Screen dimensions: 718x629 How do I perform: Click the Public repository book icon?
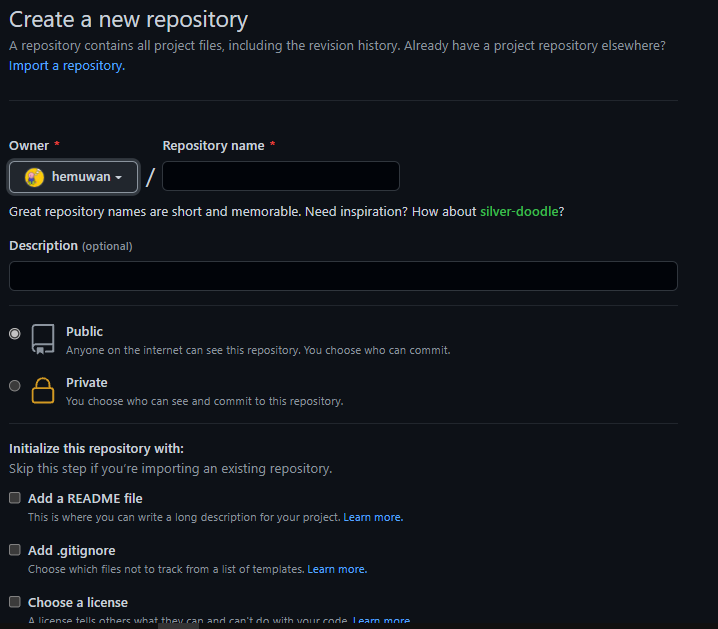point(43,339)
